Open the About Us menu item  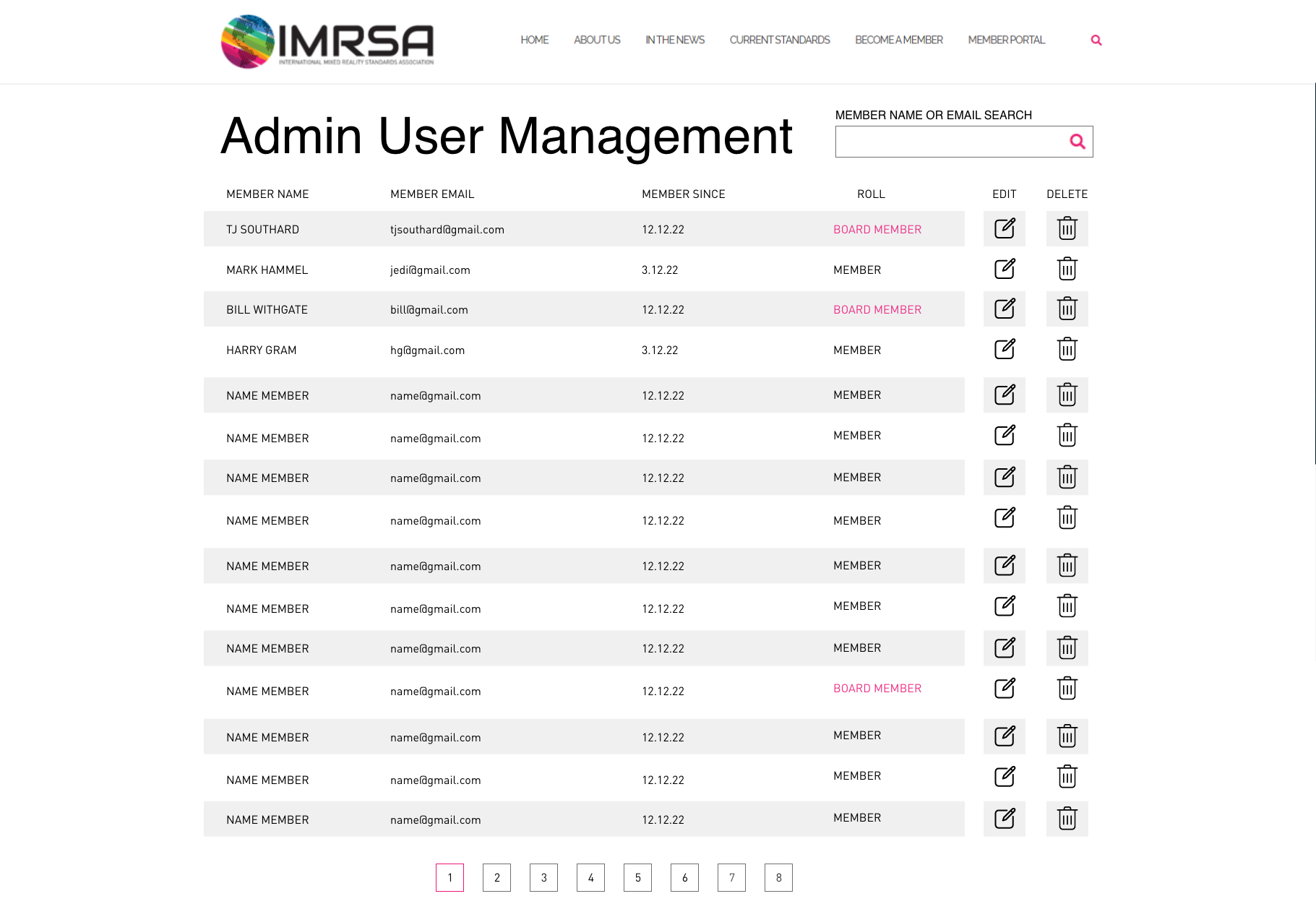[x=596, y=40]
